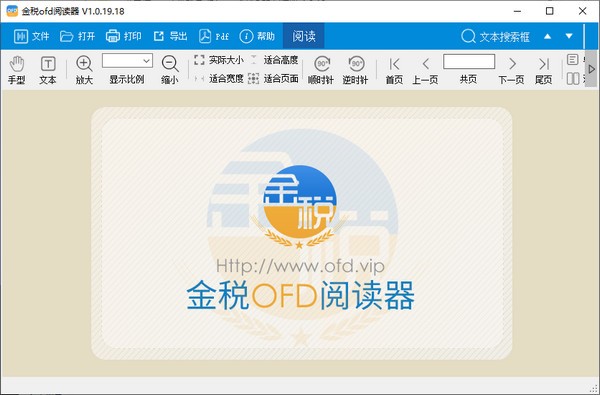Viewport: 600px width, 395px height.
Task: Set view to 适合宽度 (Fit width)
Action: 218,79
